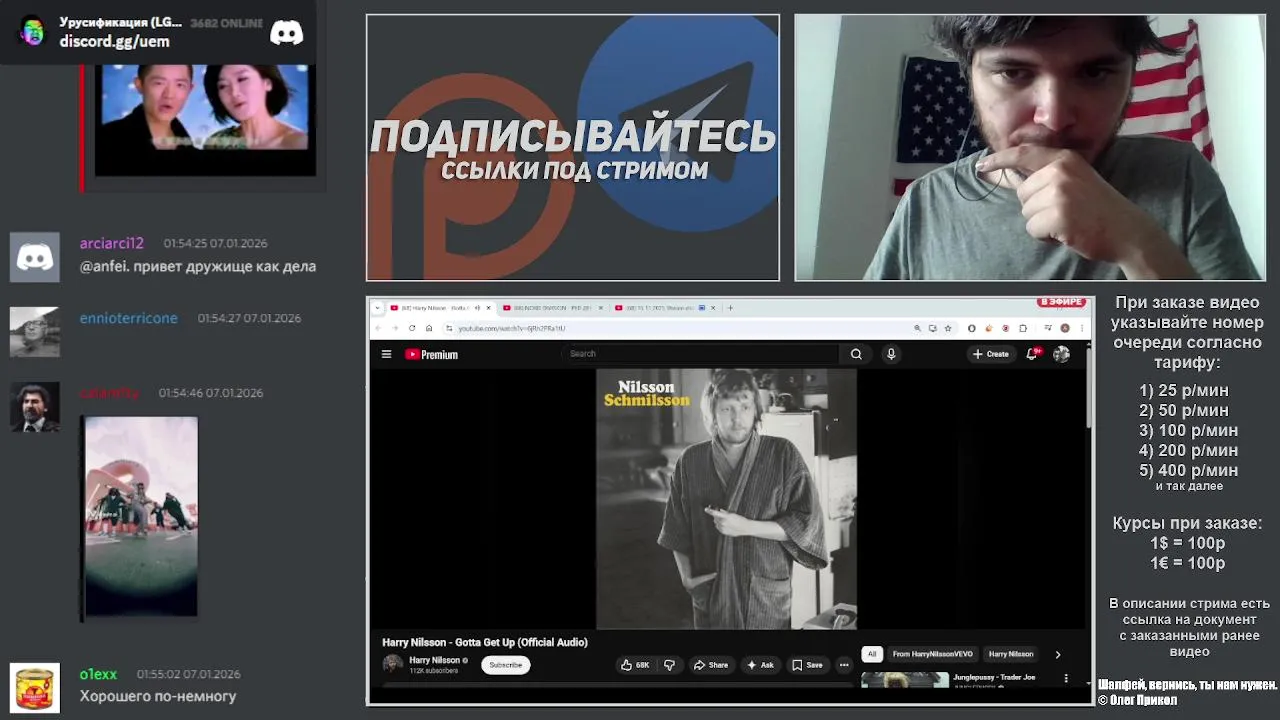Screen dimensions: 1280x720
Task: Click the discord.gg/uem invite text
Action: coord(114,41)
